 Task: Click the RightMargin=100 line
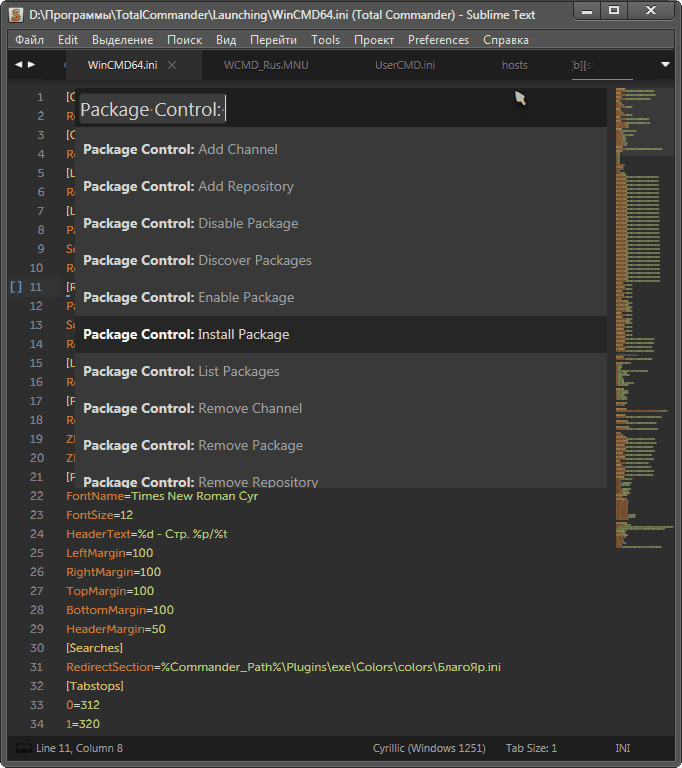[x=114, y=572]
